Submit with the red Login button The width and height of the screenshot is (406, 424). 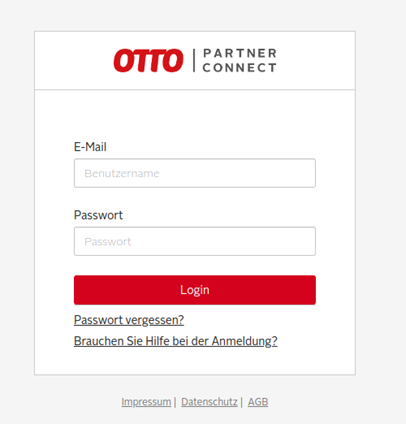[x=195, y=290]
